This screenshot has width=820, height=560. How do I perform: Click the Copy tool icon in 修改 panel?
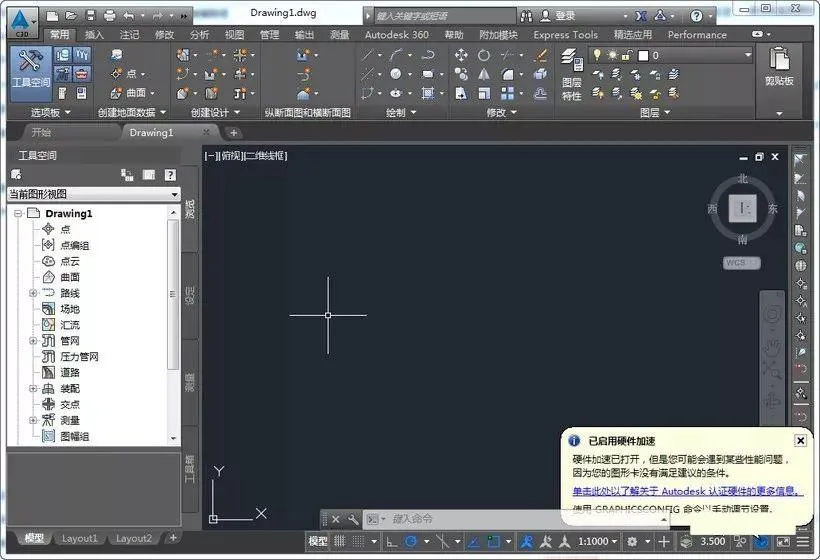(461, 74)
